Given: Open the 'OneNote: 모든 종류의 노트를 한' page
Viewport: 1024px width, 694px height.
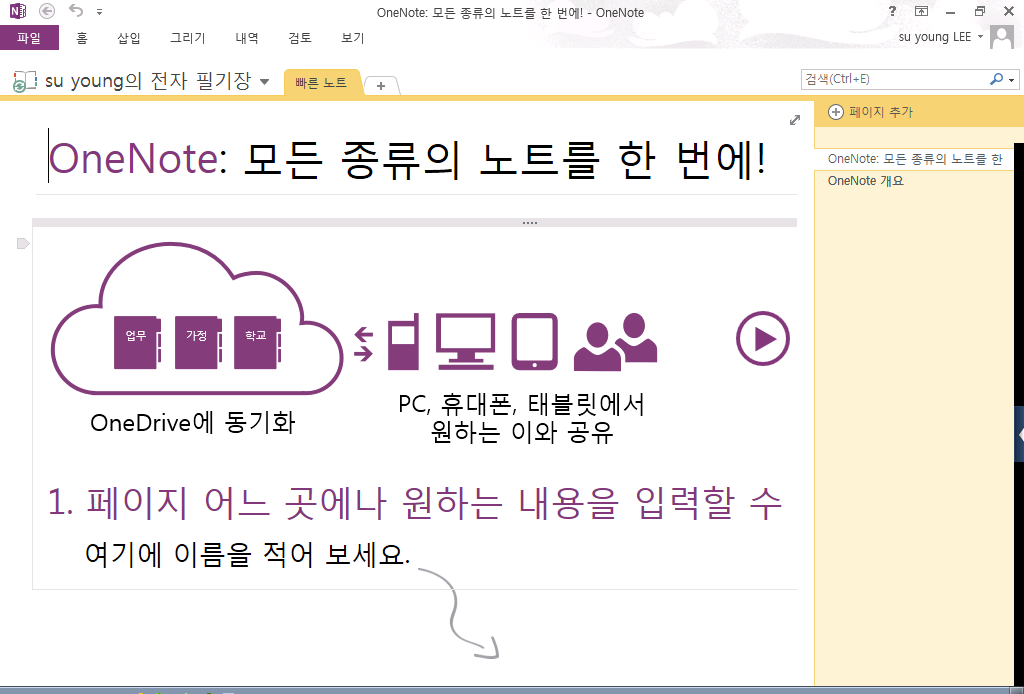Looking at the screenshot, I should pos(914,159).
